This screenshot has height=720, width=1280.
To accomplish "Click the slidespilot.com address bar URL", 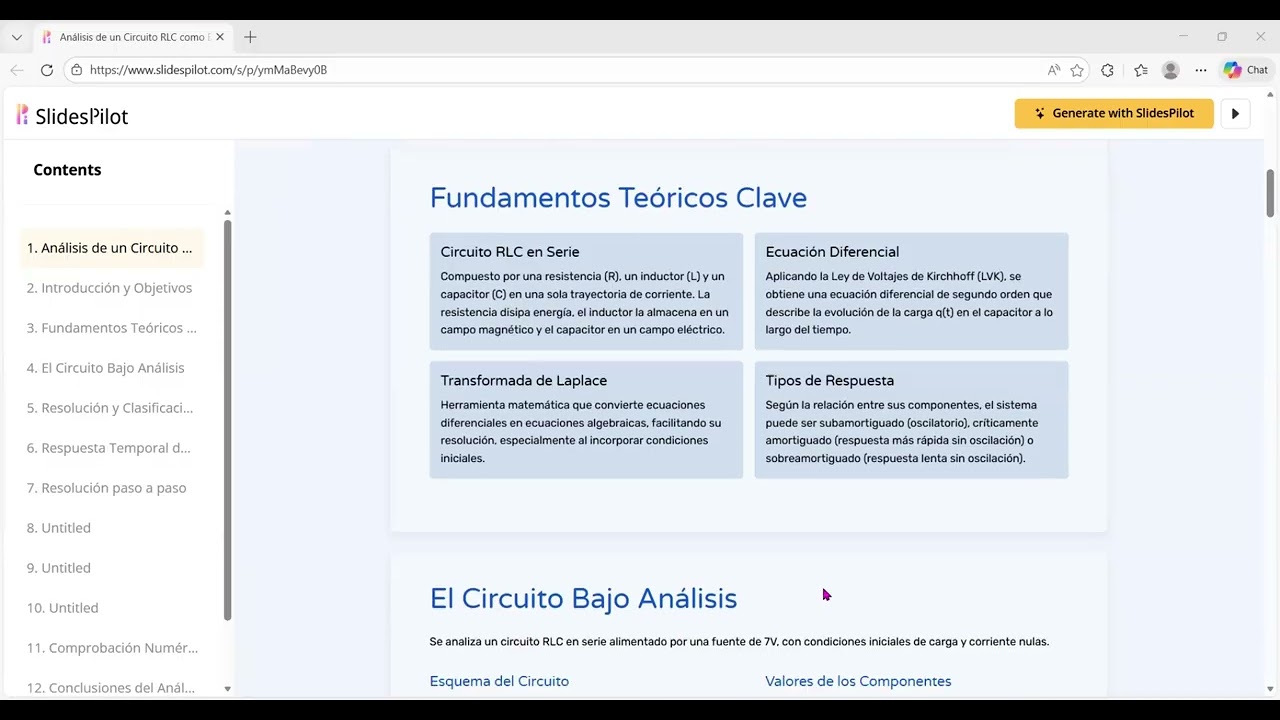I will 208,70.
